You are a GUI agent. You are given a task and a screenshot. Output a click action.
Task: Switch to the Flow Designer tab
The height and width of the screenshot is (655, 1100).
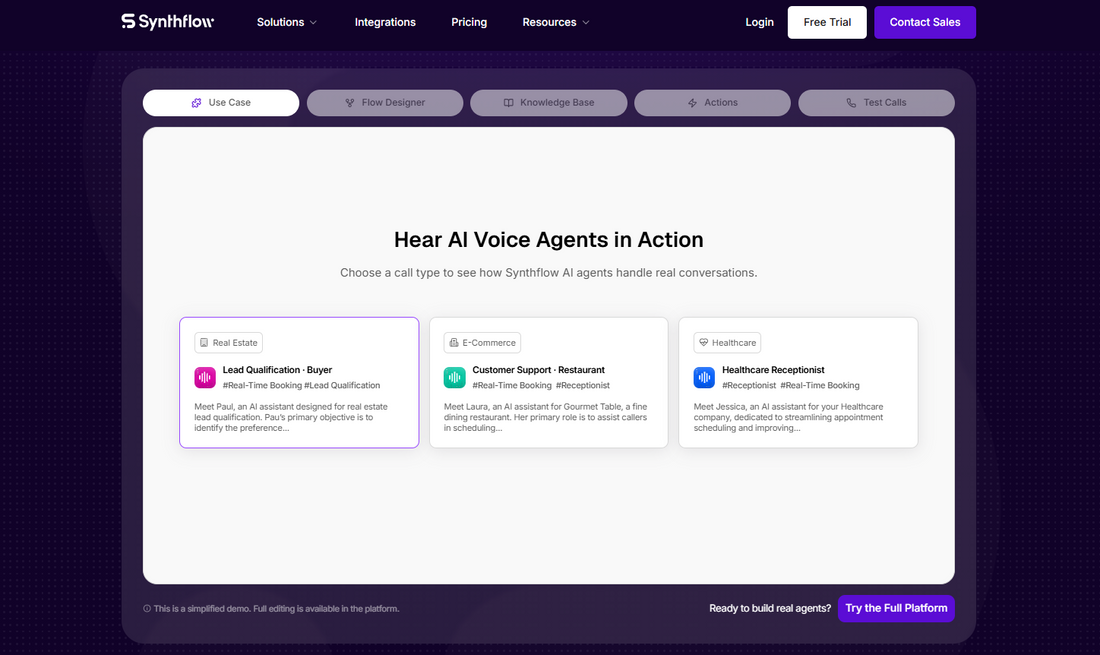385,102
